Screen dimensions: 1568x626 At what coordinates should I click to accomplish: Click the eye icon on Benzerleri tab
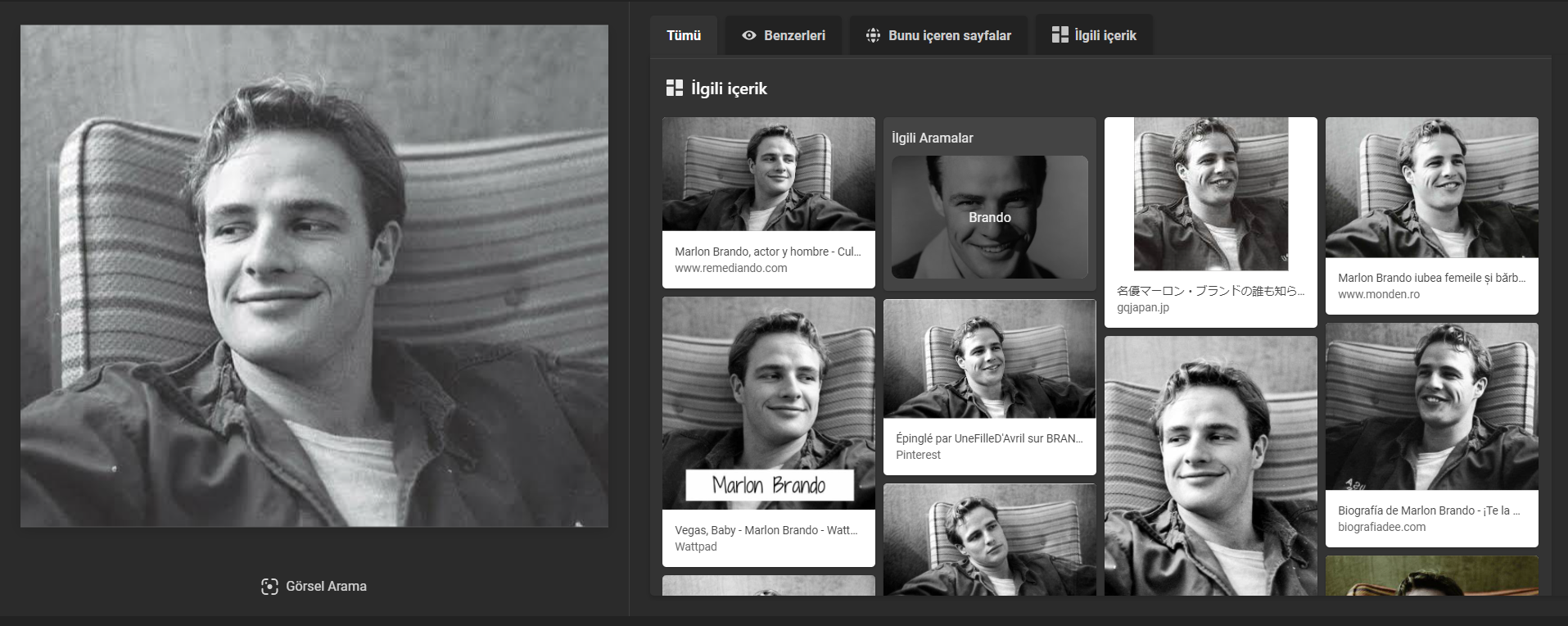(x=748, y=35)
